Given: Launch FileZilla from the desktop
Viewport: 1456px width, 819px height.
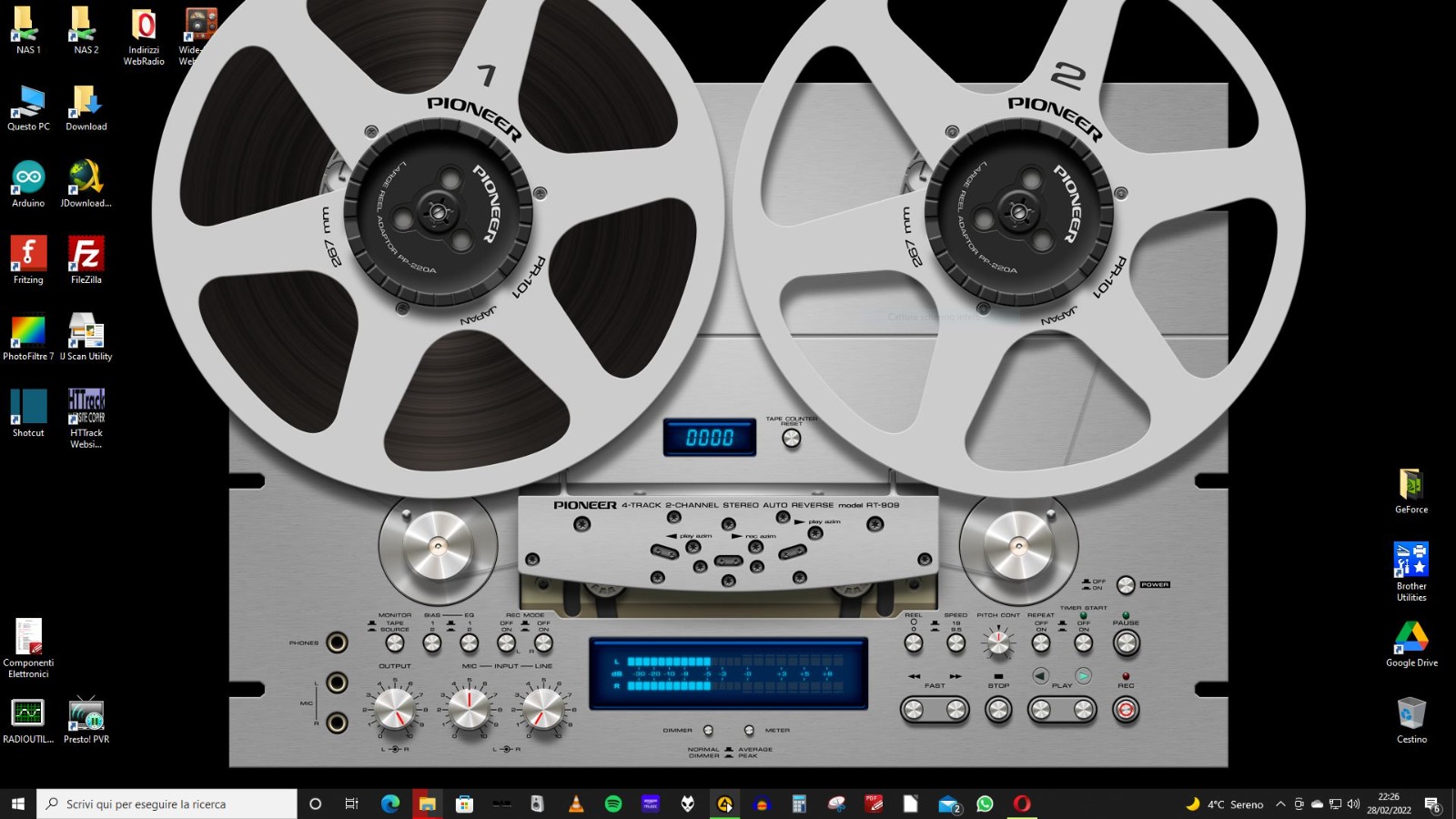Looking at the screenshot, I should point(86,260).
